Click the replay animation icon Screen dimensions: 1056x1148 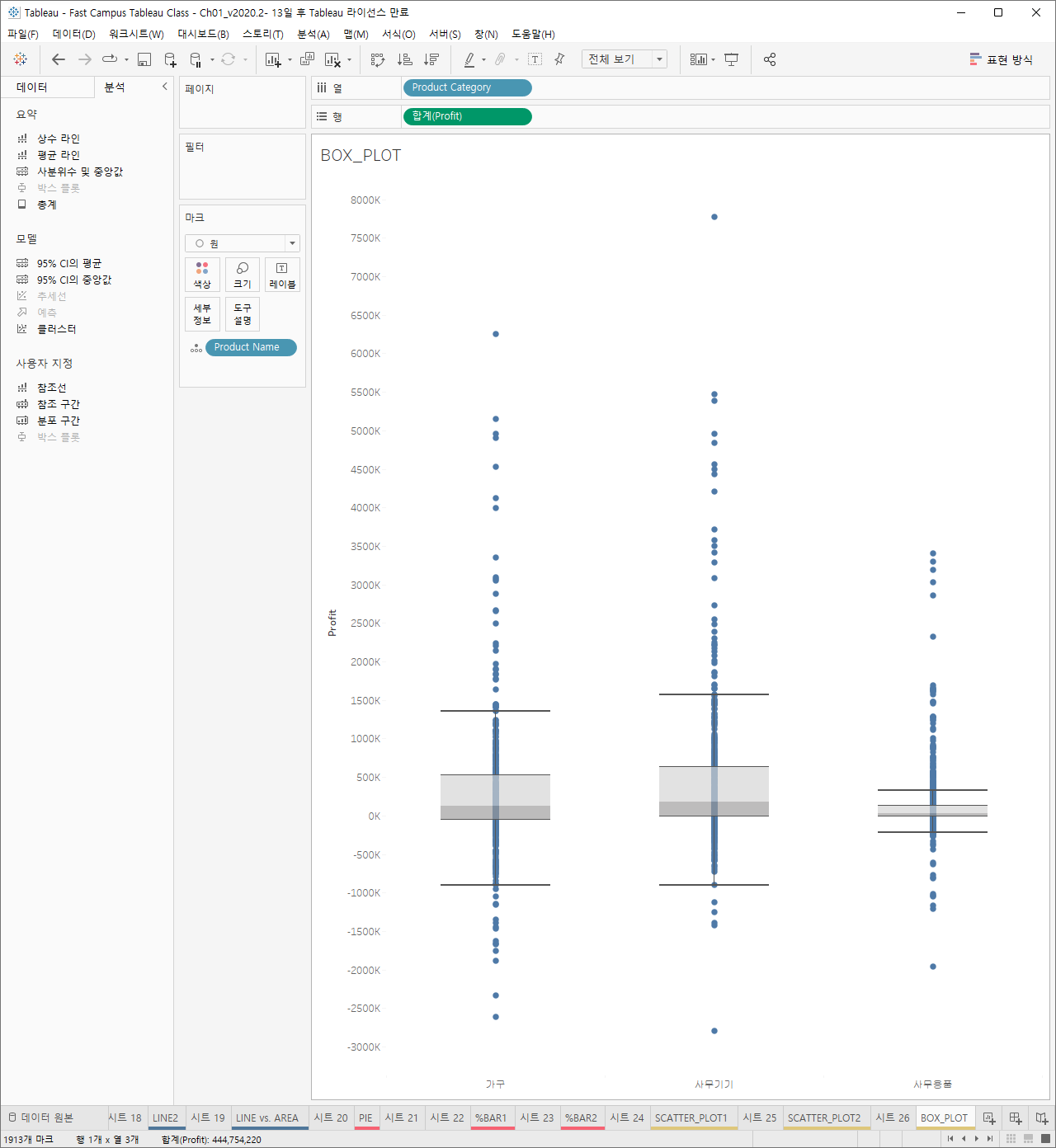tap(109, 59)
